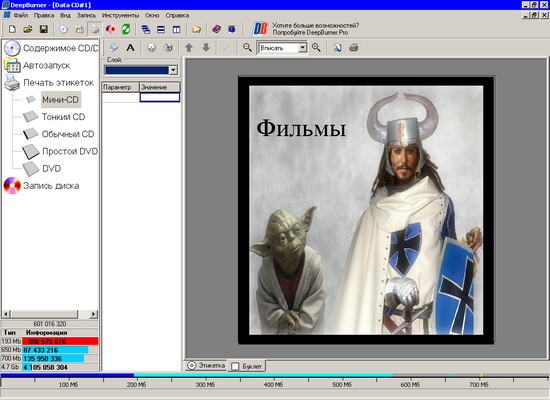This screenshot has height=400, width=550.
Task: Print the label with the printer icon
Action: 354,47
